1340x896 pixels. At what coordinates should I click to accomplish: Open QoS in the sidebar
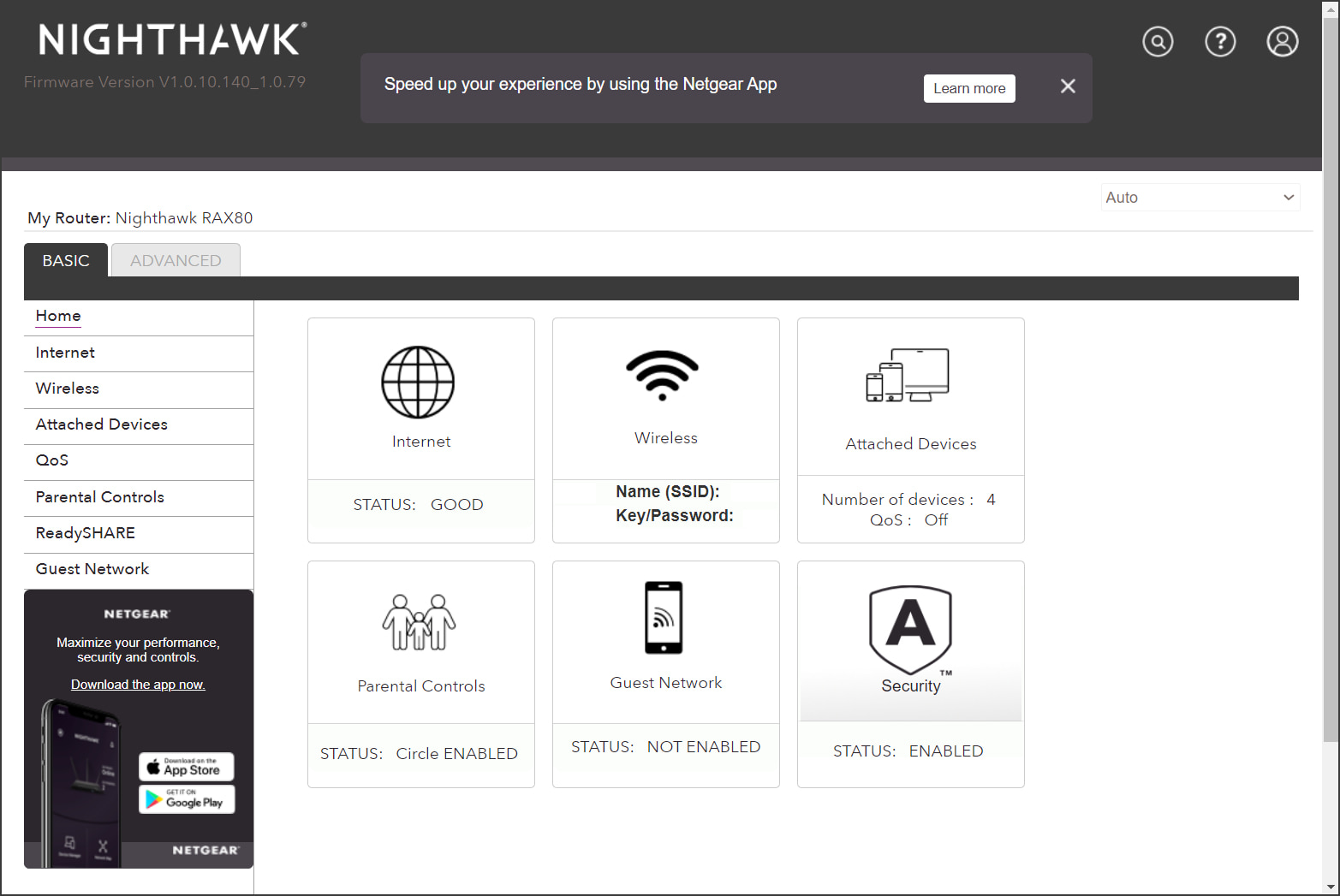click(x=139, y=460)
